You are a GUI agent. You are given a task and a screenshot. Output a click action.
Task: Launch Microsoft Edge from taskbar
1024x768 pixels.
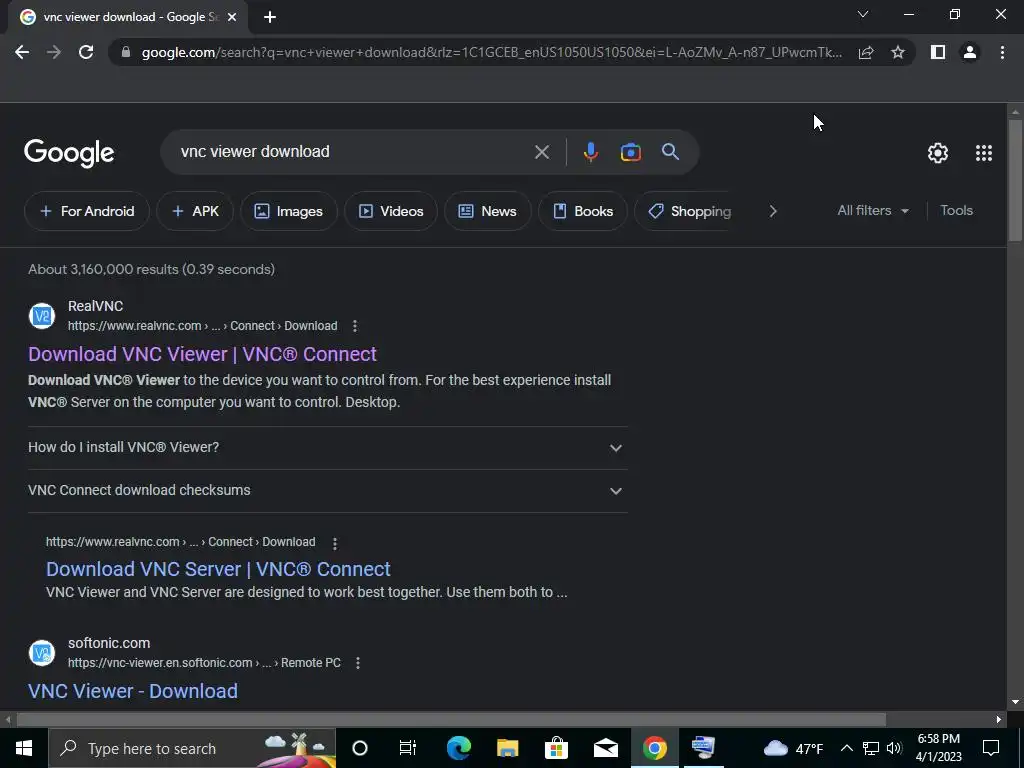click(x=458, y=748)
